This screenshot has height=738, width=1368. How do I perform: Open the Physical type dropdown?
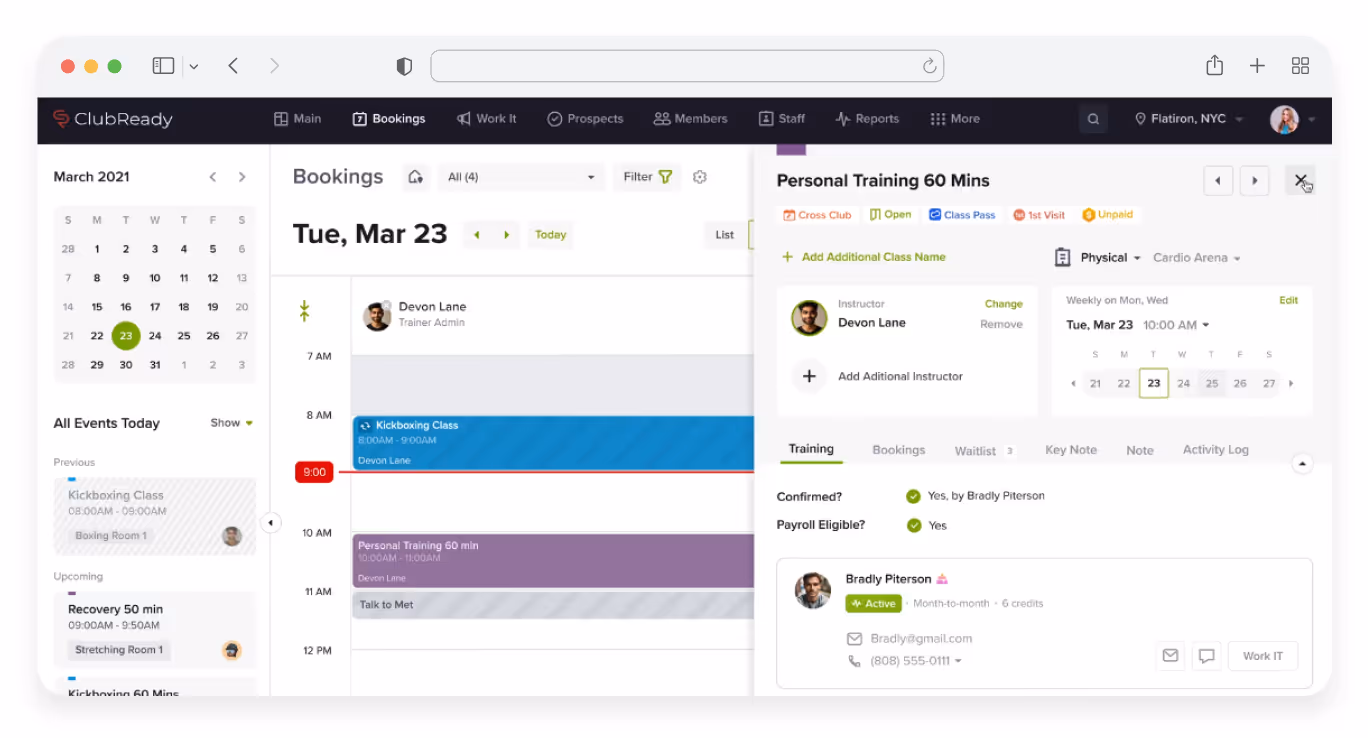[x=1110, y=258]
